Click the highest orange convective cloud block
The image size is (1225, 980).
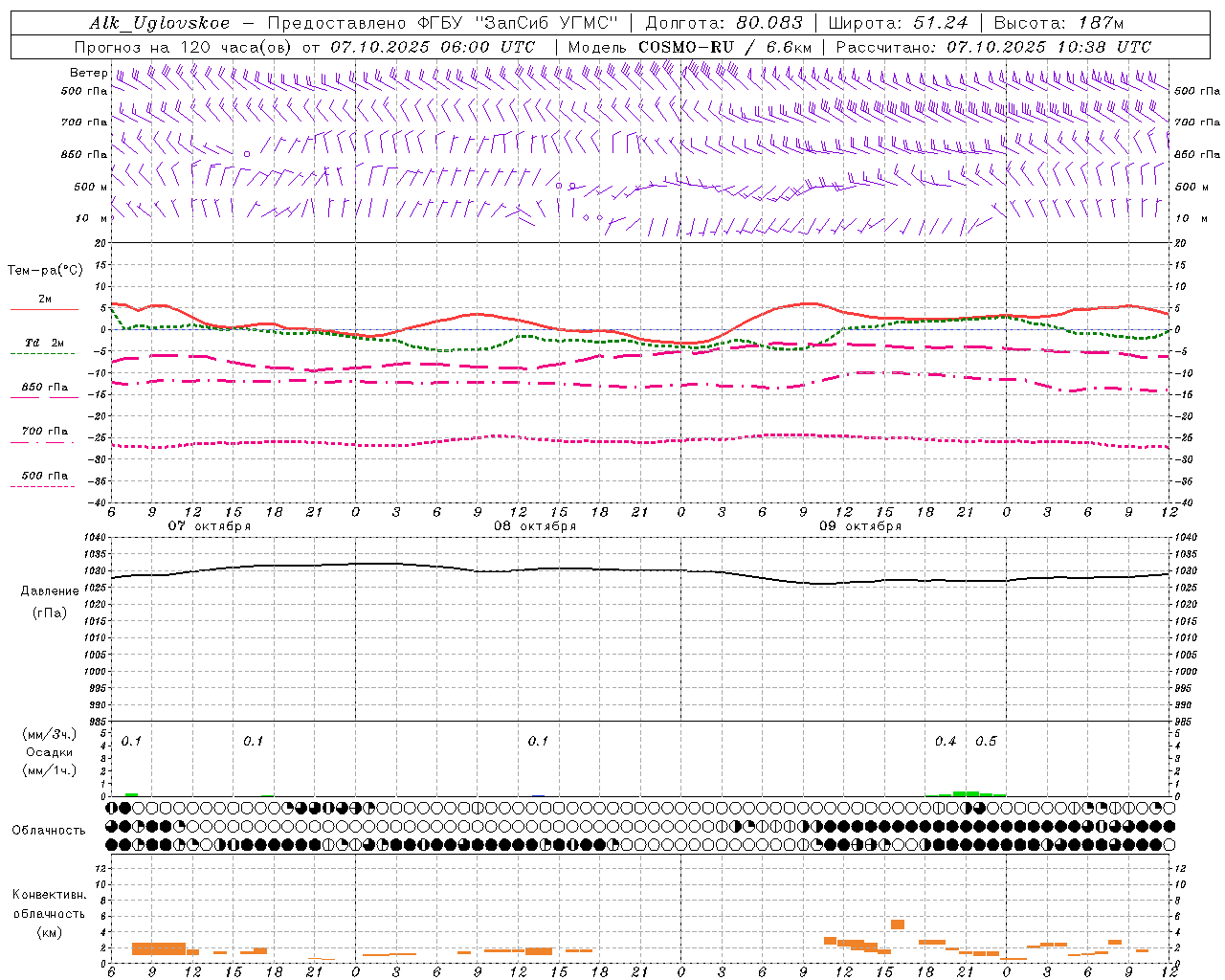(898, 924)
